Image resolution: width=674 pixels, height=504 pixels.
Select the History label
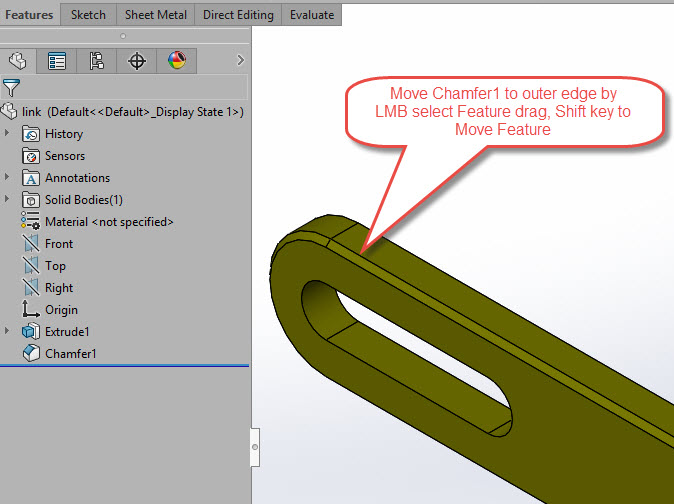click(x=64, y=134)
